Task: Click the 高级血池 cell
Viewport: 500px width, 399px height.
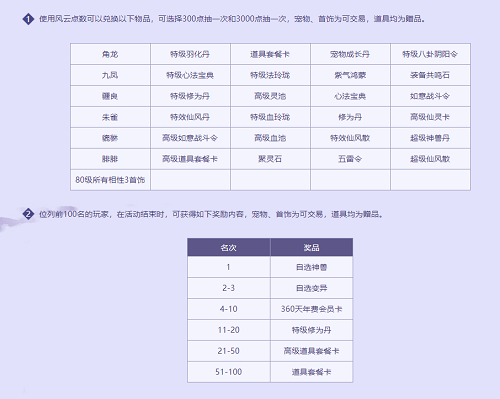Action: (270, 138)
